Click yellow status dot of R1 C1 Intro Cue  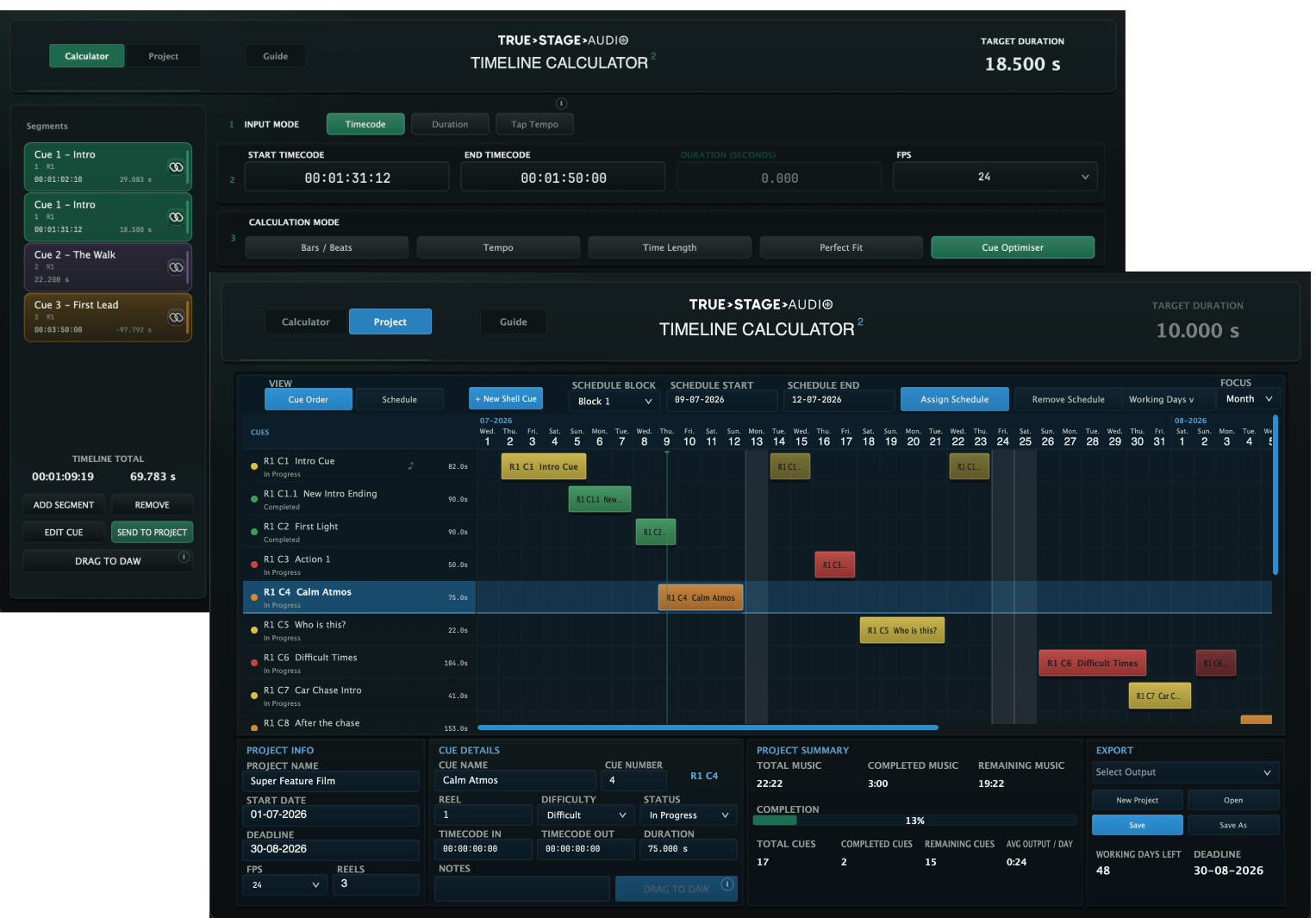click(254, 466)
